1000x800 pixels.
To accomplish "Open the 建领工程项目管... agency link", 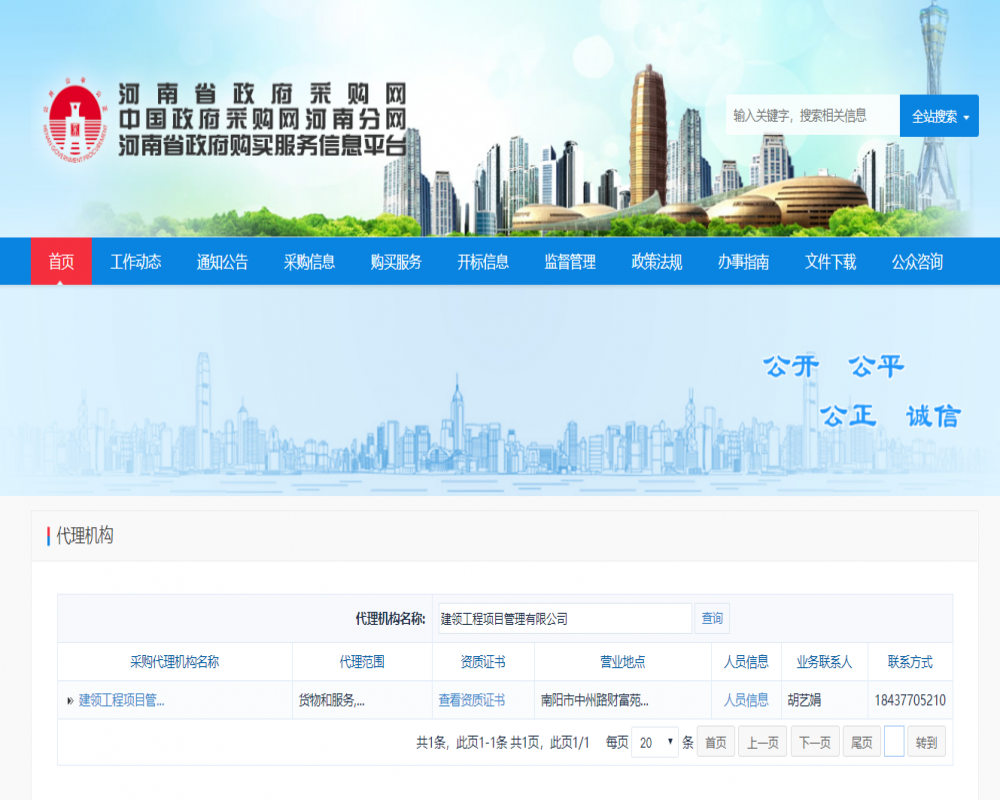I will [121, 700].
